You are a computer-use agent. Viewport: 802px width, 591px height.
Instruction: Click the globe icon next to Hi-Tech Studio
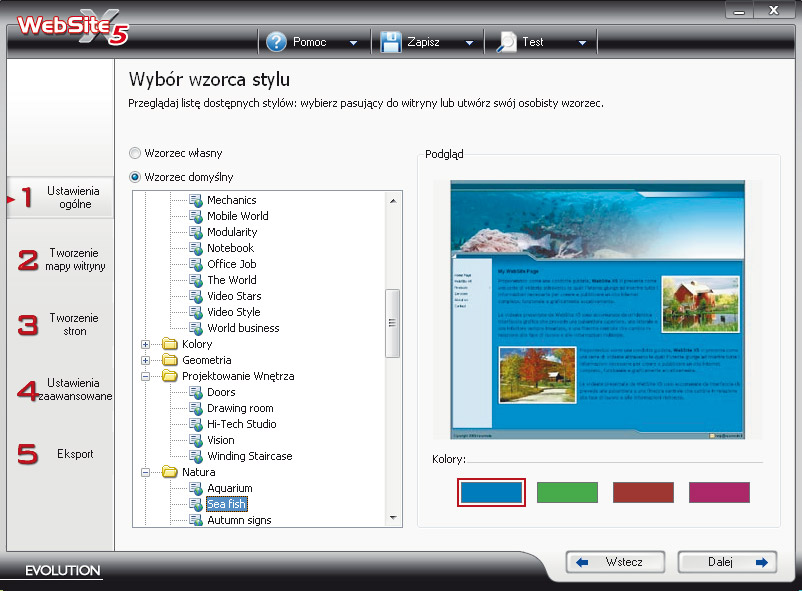click(x=196, y=424)
